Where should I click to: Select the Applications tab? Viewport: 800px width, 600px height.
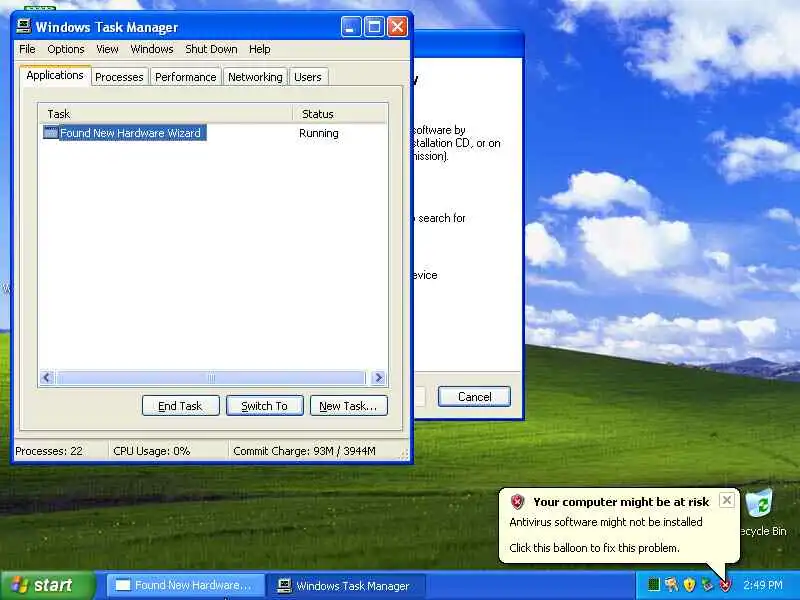pos(55,75)
